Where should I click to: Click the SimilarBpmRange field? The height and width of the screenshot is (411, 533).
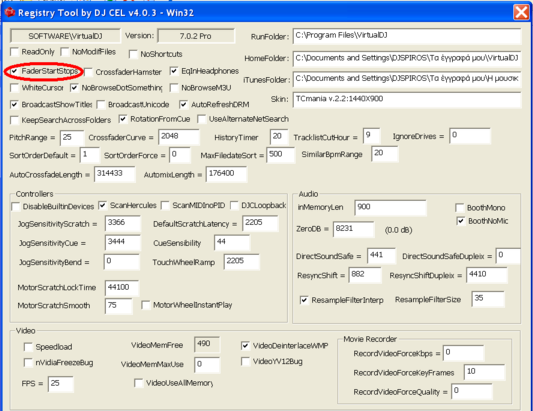[384, 154]
